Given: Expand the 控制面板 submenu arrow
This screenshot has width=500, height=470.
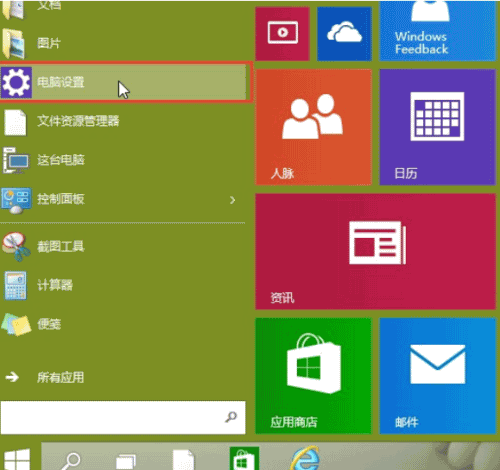Looking at the screenshot, I should point(232,200).
